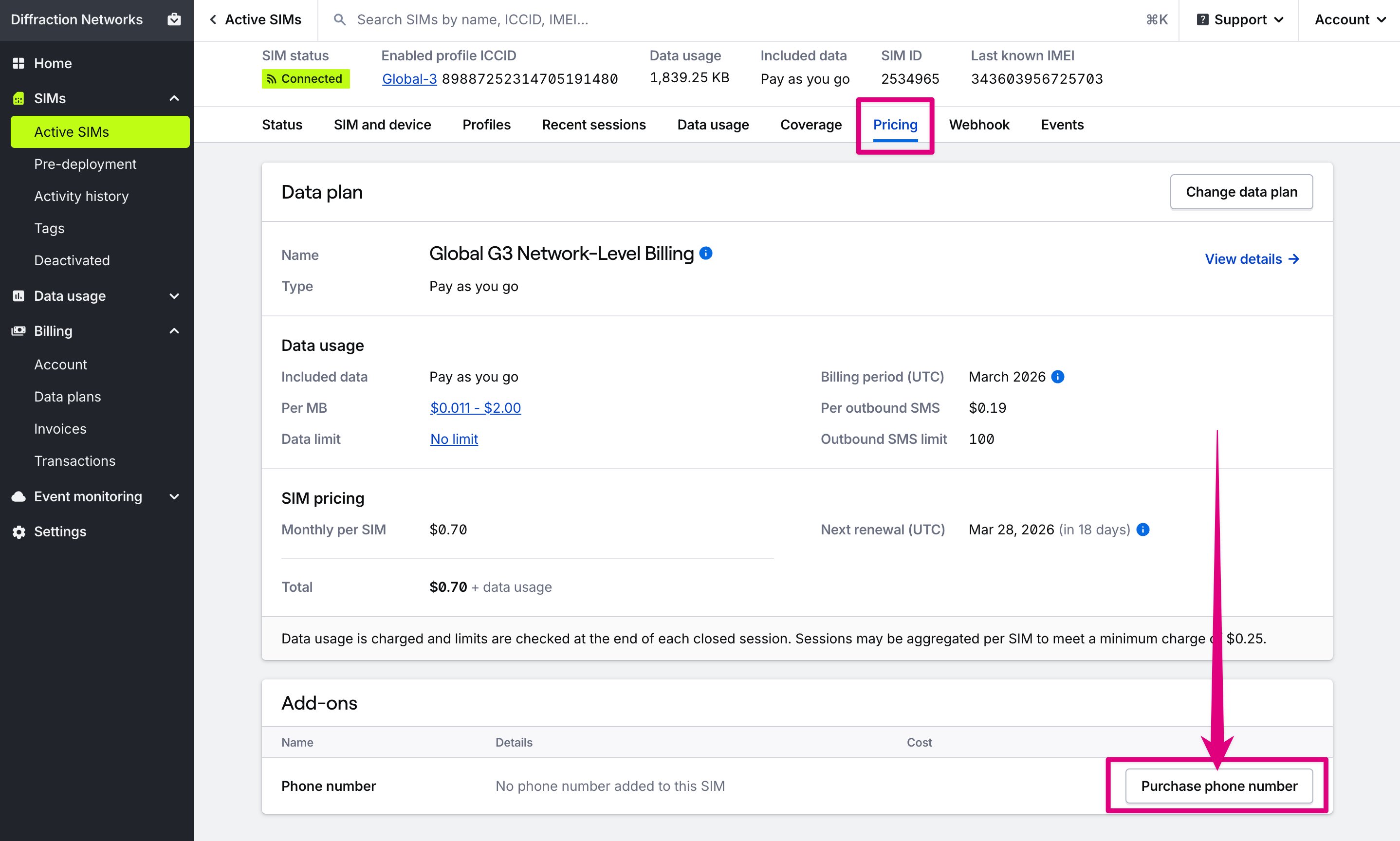This screenshot has height=841, width=1400.
Task: Click the Connected status badge
Action: (x=306, y=79)
